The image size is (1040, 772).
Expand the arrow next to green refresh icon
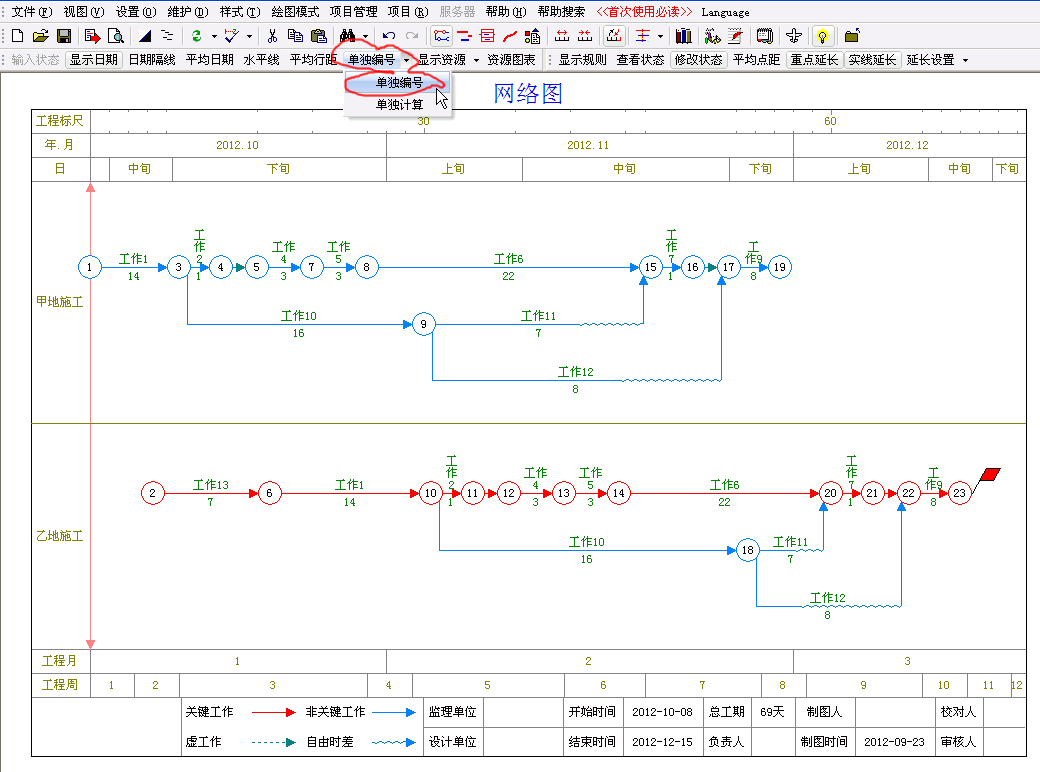click(214, 36)
